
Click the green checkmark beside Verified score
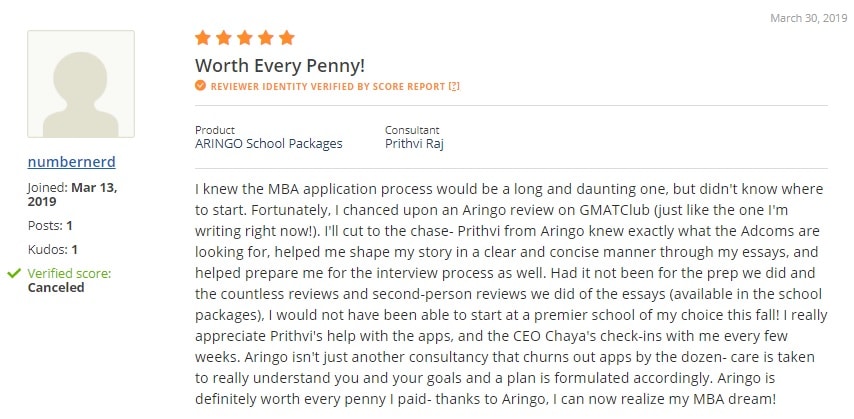pyautogui.click(x=13, y=273)
